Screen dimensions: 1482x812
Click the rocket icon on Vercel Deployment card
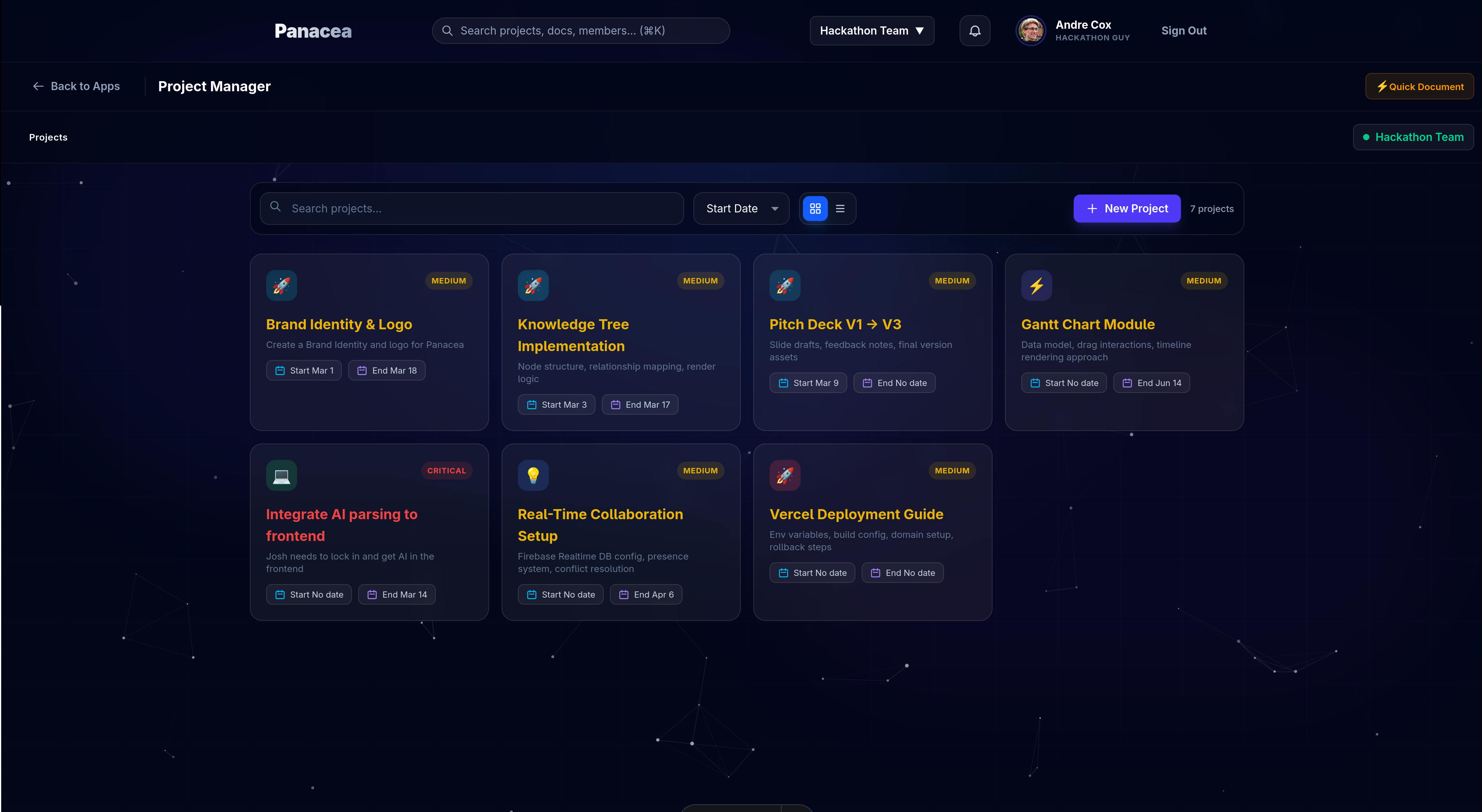click(x=785, y=475)
